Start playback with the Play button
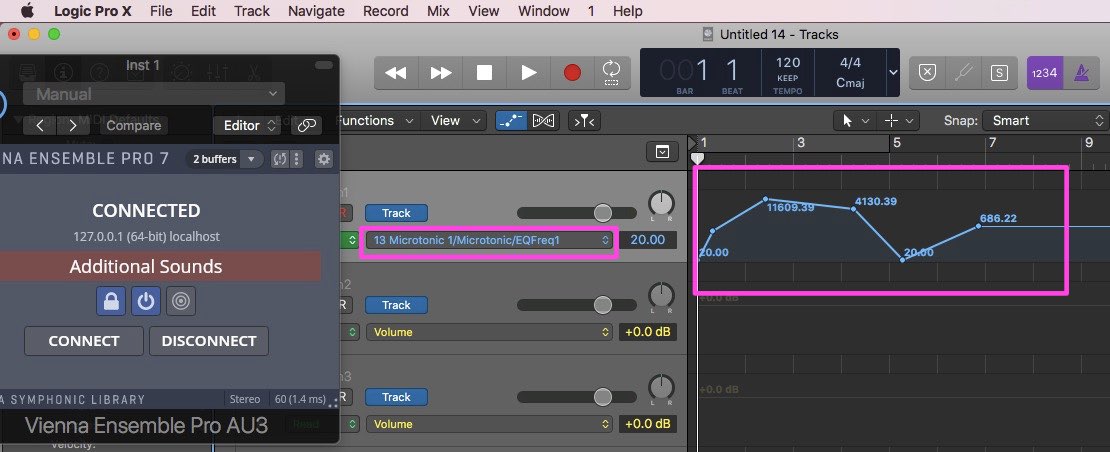The width and height of the screenshot is (1110, 452). [528, 72]
